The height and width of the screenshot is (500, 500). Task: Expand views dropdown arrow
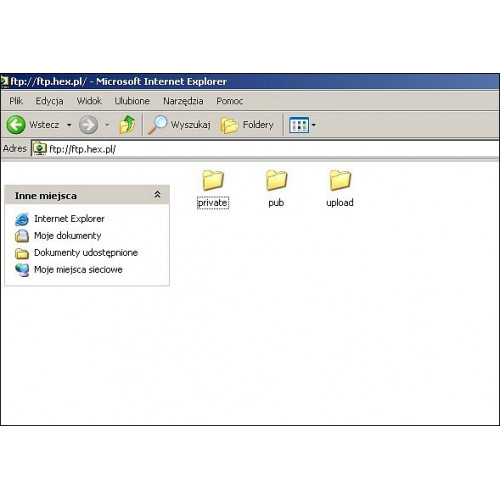click(314, 125)
